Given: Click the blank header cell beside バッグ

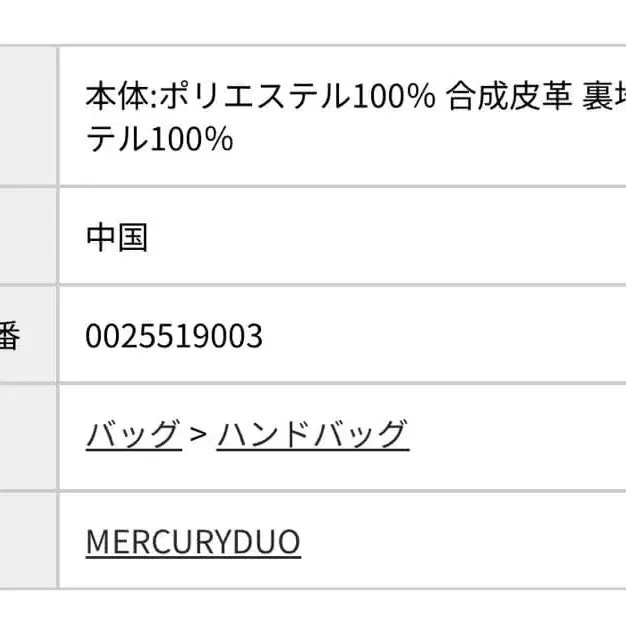Looking at the screenshot, I should [28, 435].
